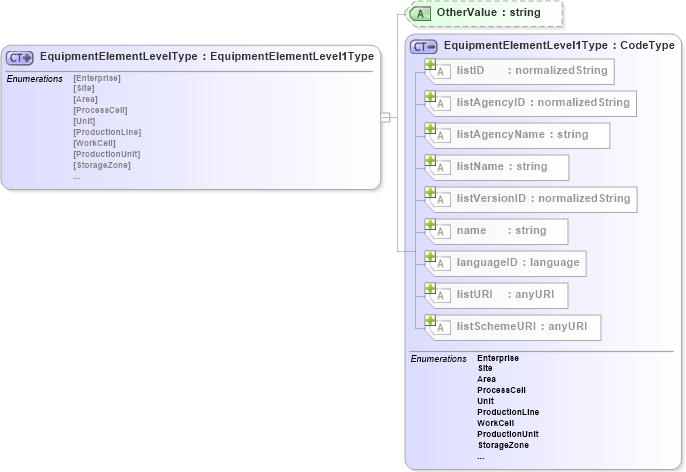The image size is (686, 472).
Task: Click the green A icon of OtherValue
Action: coord(420,14)
